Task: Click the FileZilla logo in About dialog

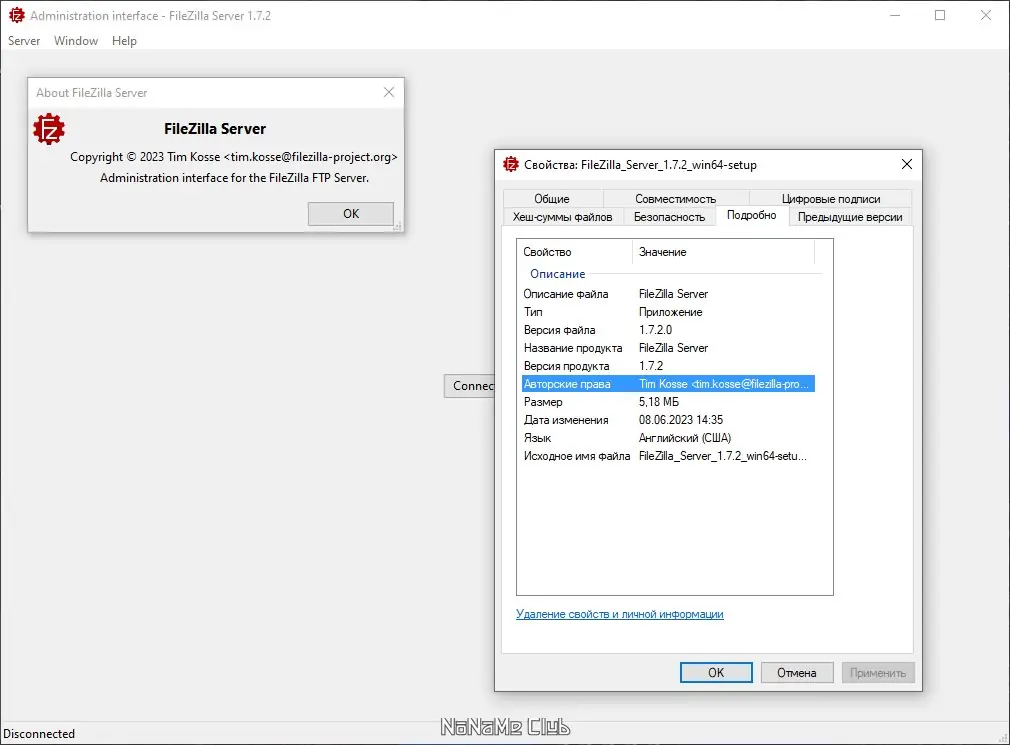Action: pos(49,129)
